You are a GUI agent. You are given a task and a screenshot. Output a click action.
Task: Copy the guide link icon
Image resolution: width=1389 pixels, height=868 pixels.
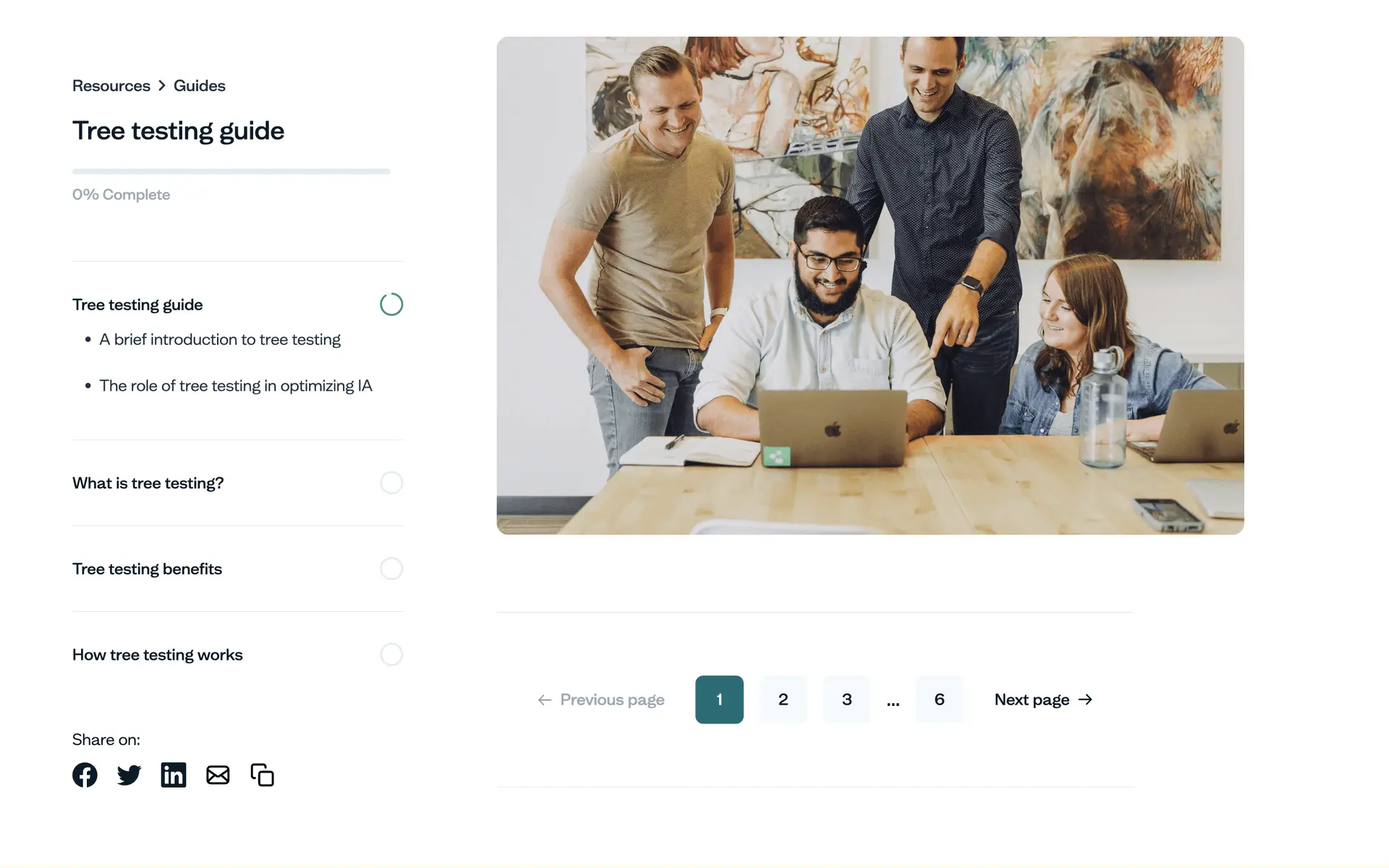click(x=262, y=775)
